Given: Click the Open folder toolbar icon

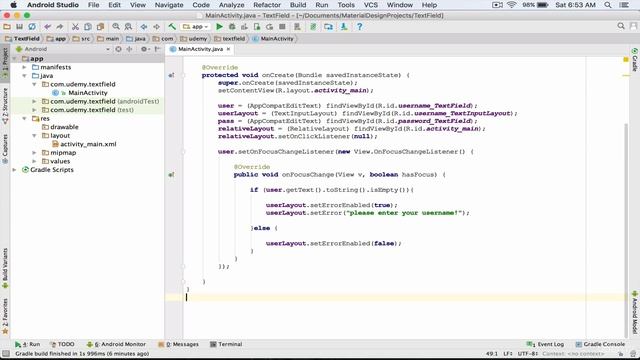Looking at the screenshot, I should [7, 27].
